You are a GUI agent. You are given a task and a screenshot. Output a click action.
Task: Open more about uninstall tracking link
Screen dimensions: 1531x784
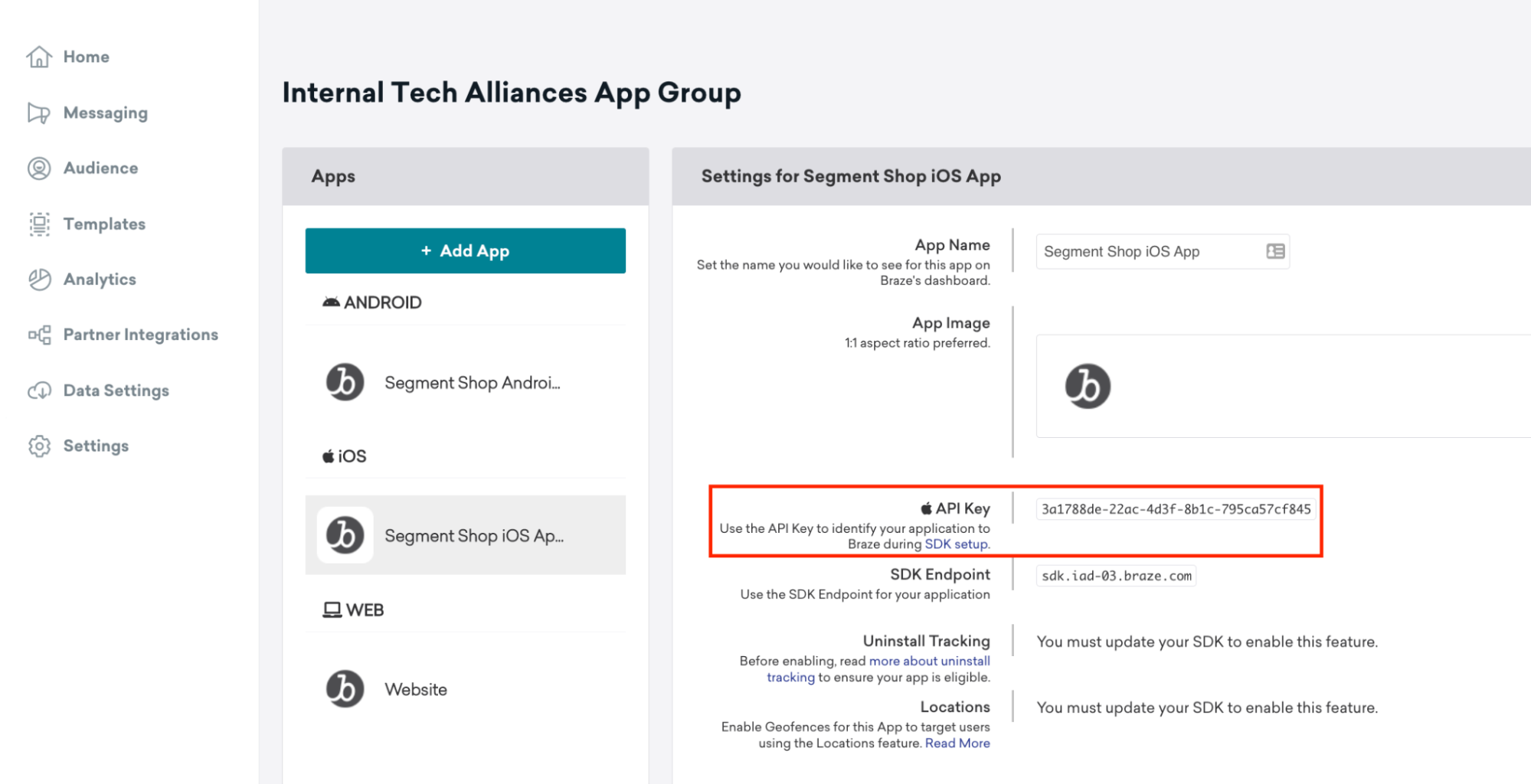pyautogui.click(x=929, y=661)
